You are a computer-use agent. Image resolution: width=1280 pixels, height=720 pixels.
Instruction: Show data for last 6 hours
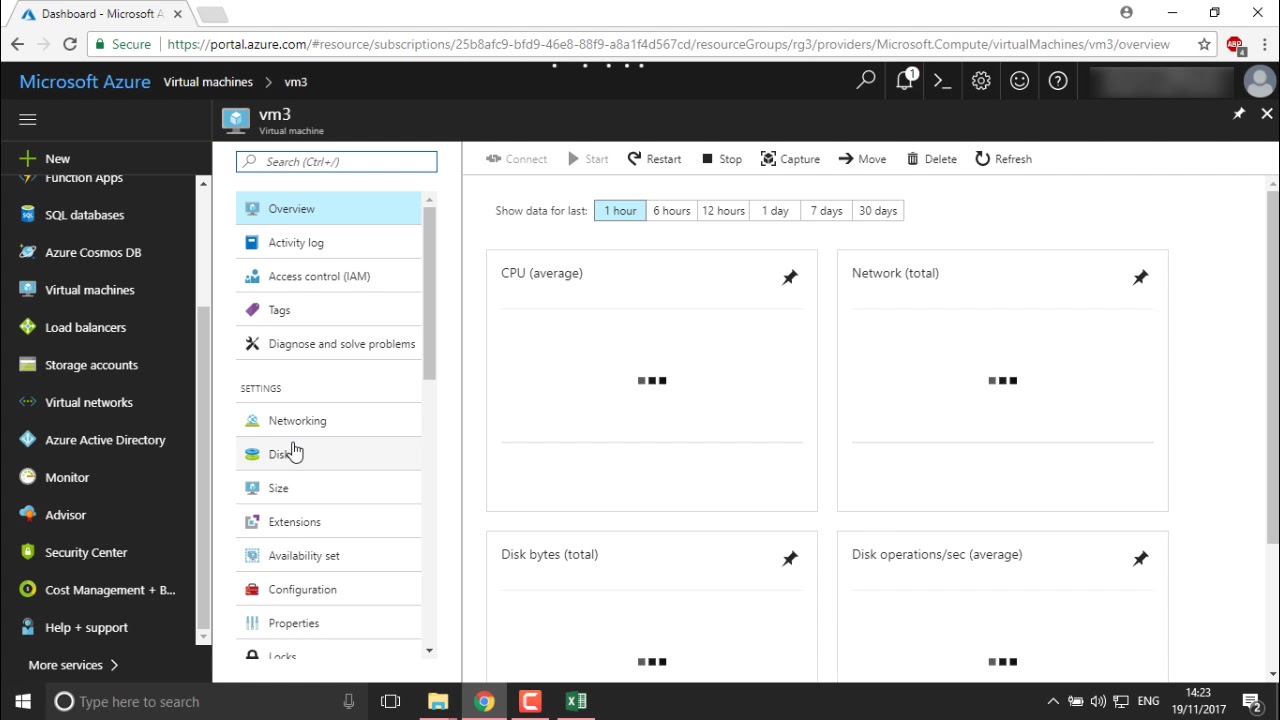tap(672, 211)
